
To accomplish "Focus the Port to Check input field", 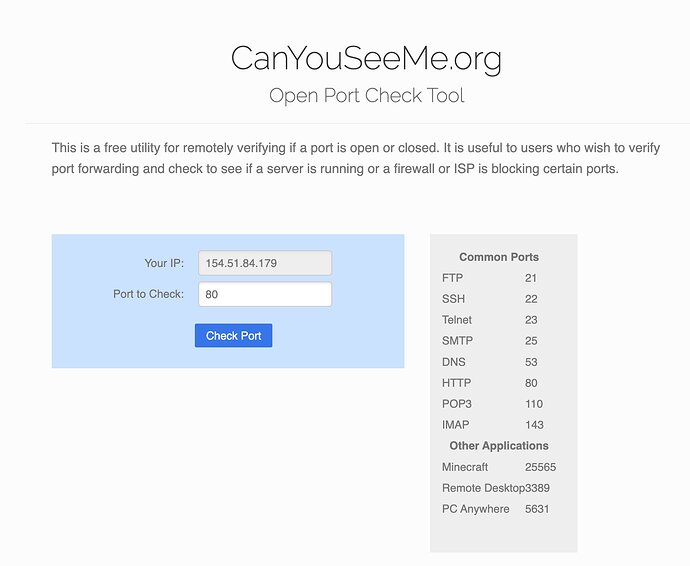I will 265,294.
